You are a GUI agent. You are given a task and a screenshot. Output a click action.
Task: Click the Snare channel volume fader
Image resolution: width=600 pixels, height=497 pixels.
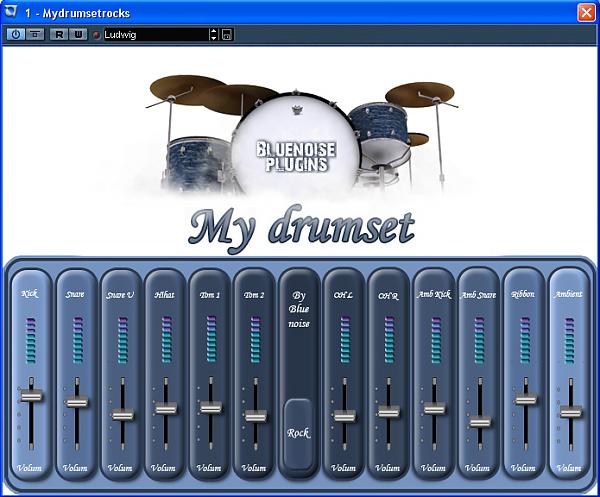click(75, 402)
